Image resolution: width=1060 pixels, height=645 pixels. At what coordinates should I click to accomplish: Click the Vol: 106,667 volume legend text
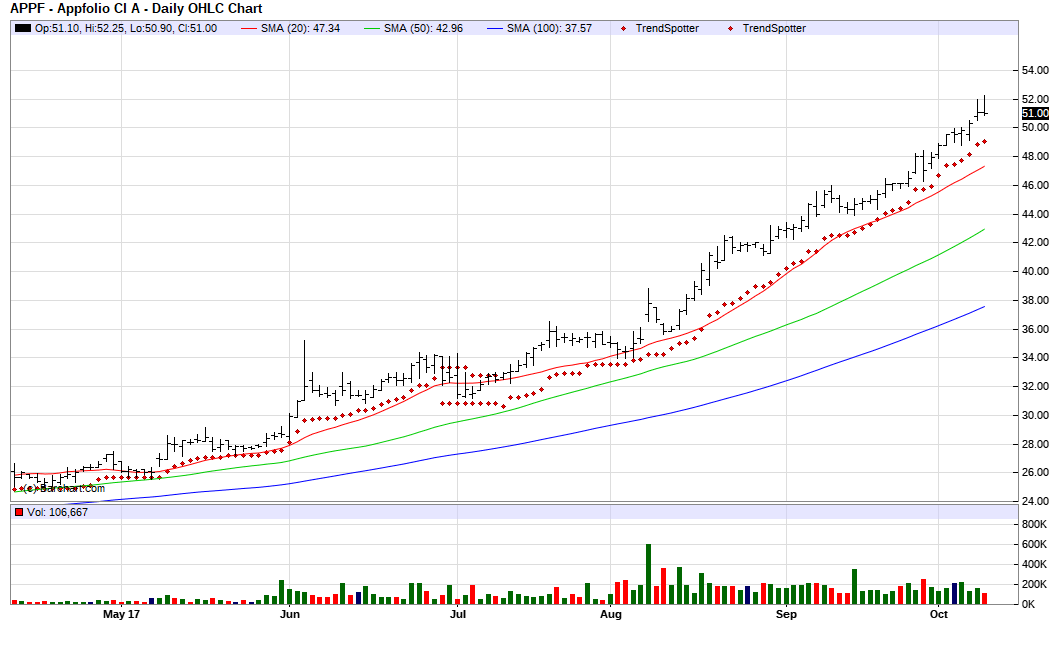pyautogui.click(x=57, y=512)
